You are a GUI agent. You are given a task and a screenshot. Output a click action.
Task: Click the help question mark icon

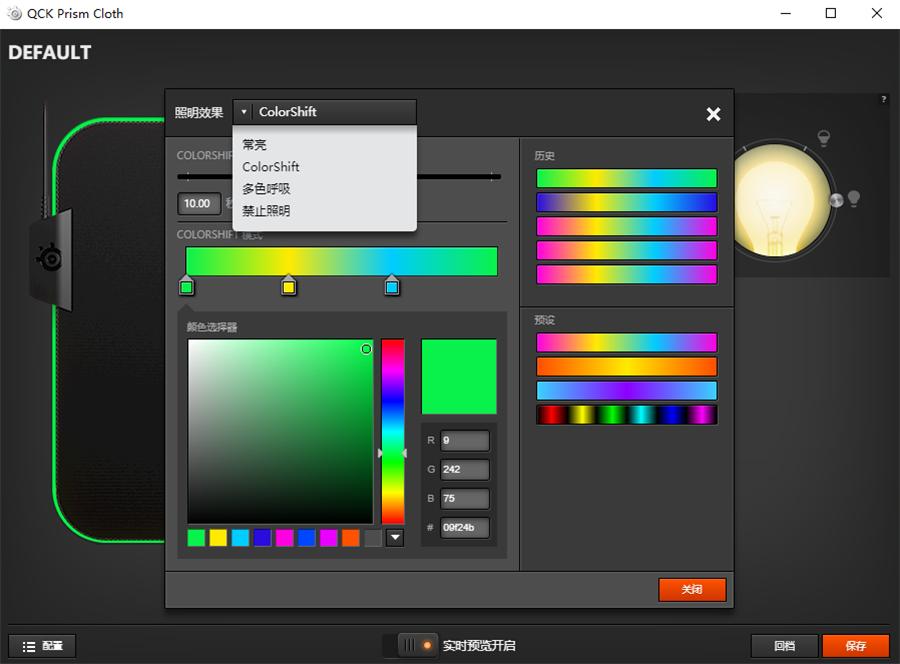pyautogui.click(x=883, y=100)
